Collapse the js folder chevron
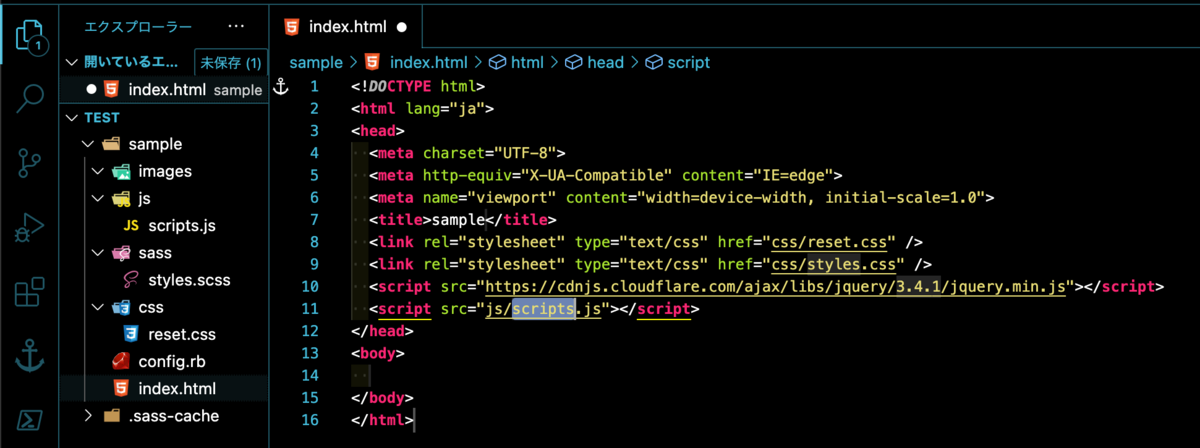Viewport: 1200px width, 448px height. coord(97,199)
